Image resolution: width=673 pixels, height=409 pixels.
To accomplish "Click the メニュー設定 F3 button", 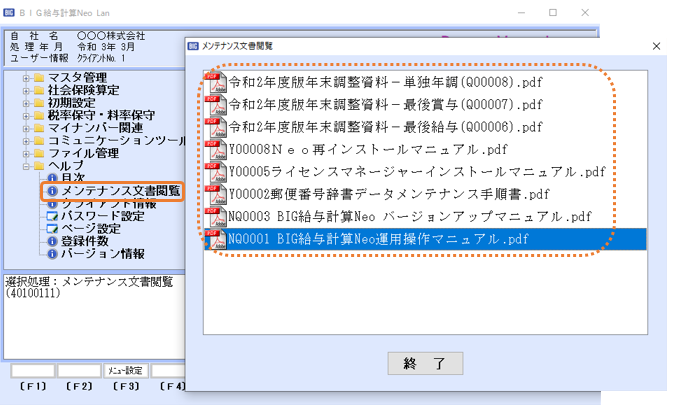I will coord(125,371).
